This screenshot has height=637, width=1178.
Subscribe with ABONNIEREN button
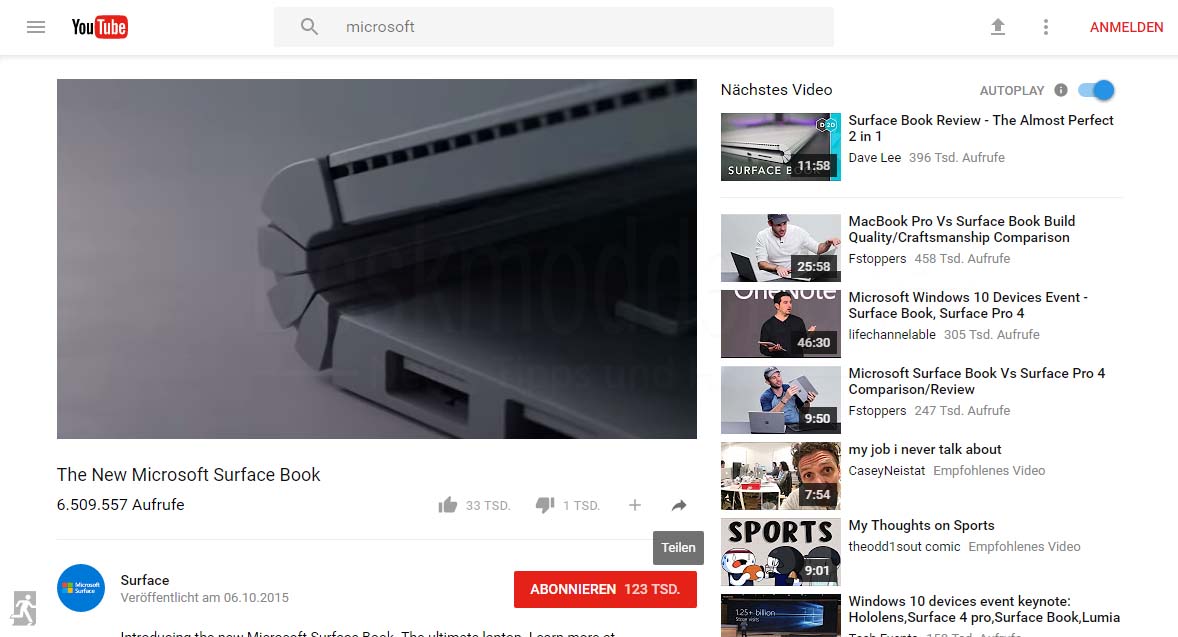[x=605, y=590]
